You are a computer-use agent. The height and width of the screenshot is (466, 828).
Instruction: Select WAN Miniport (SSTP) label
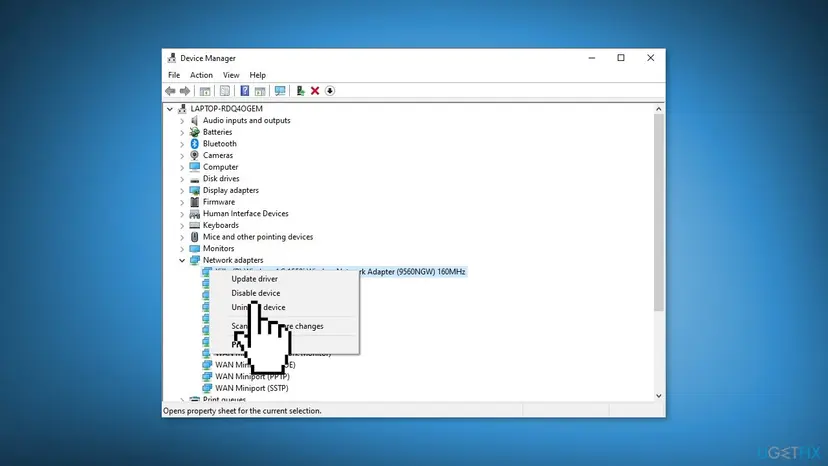click(251, 388)
